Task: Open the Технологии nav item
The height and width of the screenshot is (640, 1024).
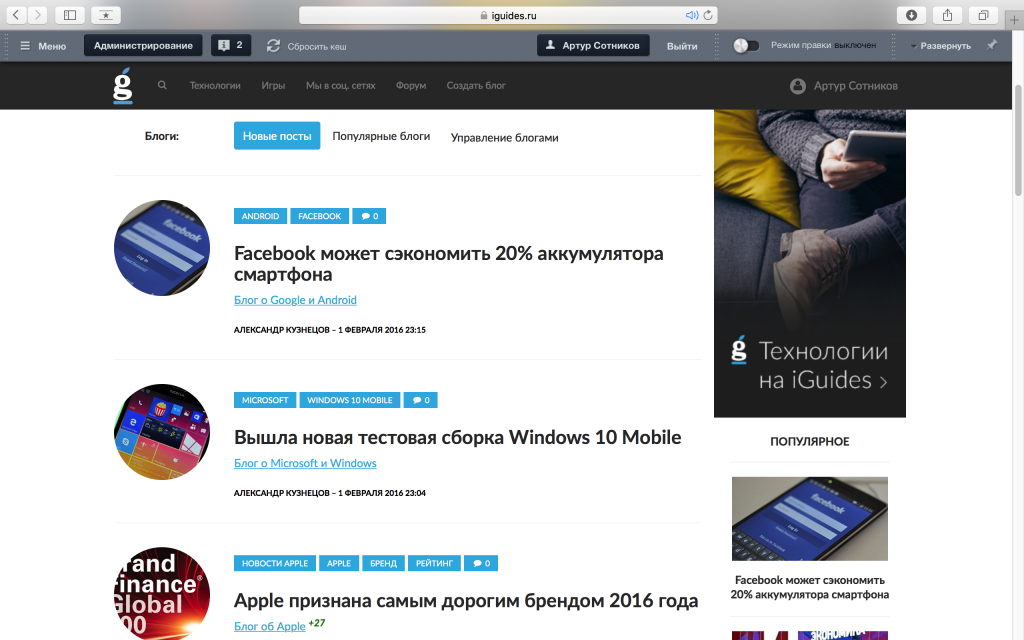Action: point(215,86)
